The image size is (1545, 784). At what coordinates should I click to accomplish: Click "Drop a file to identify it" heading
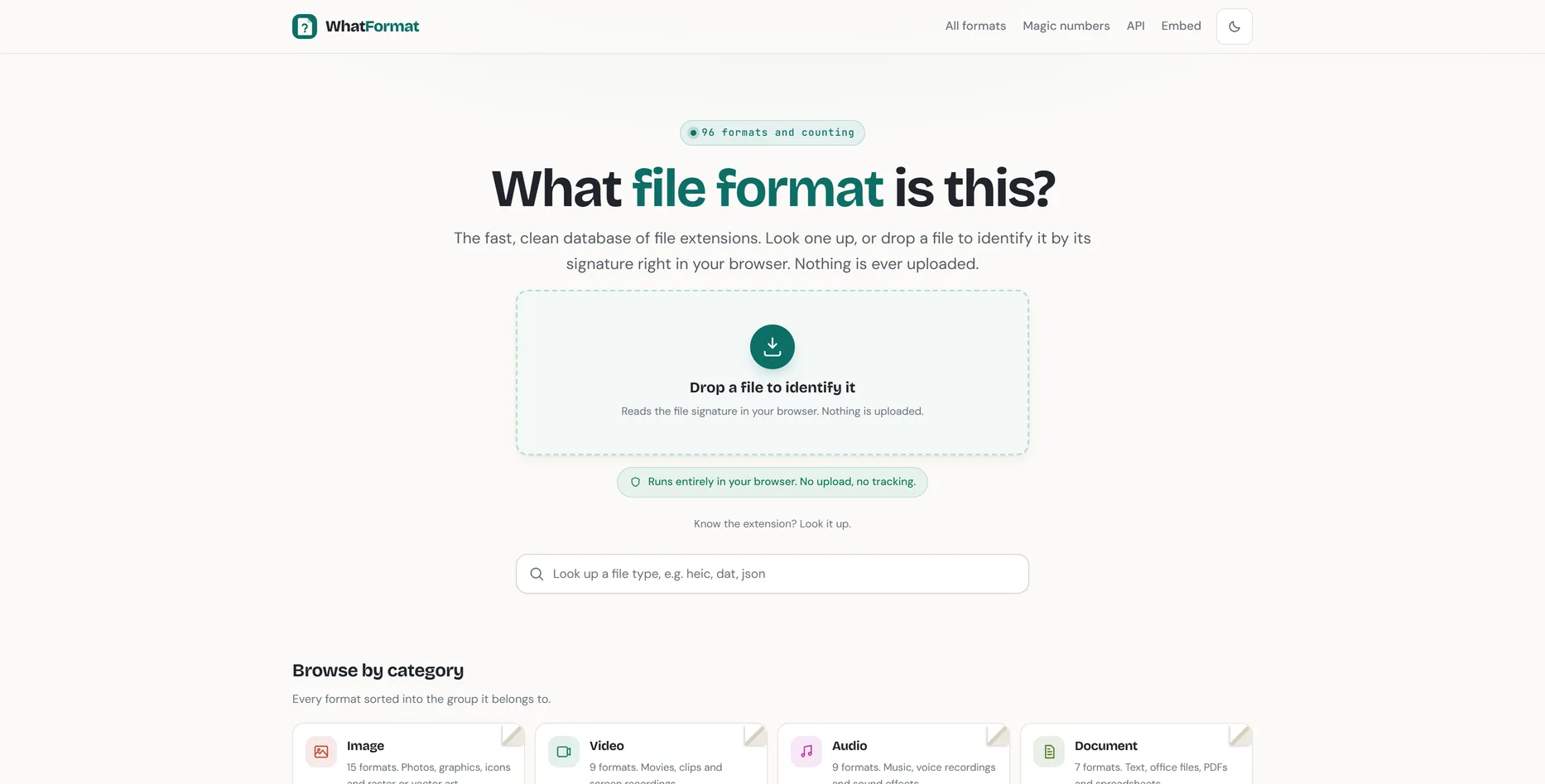(772, 387)
